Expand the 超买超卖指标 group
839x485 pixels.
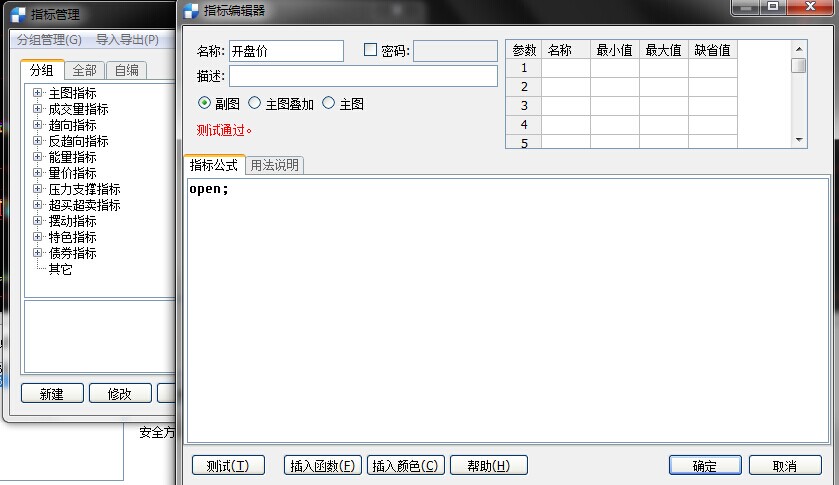38,205
